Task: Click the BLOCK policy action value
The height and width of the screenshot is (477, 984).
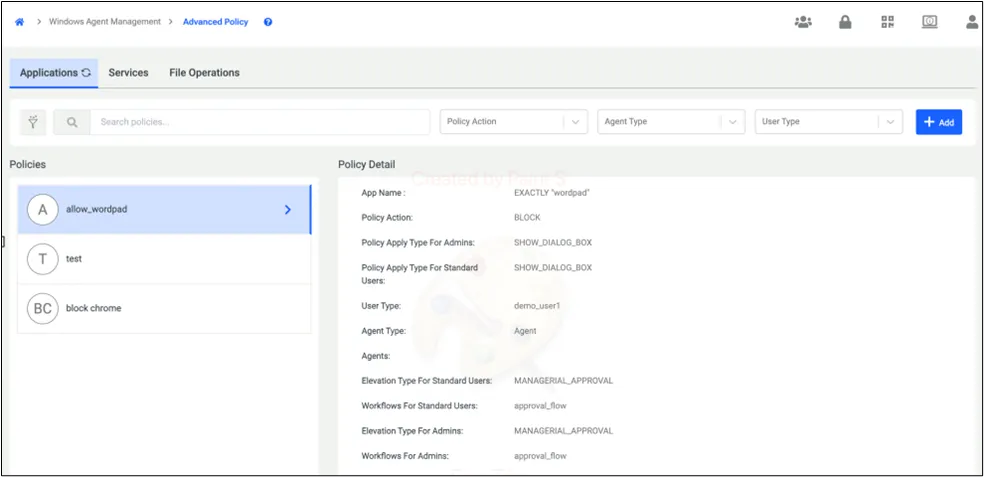Action: (527, 218)
